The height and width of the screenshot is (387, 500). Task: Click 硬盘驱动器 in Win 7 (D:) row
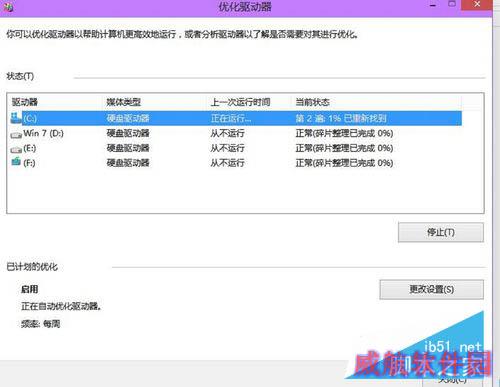pyautogui.click(x=128, y=133)
